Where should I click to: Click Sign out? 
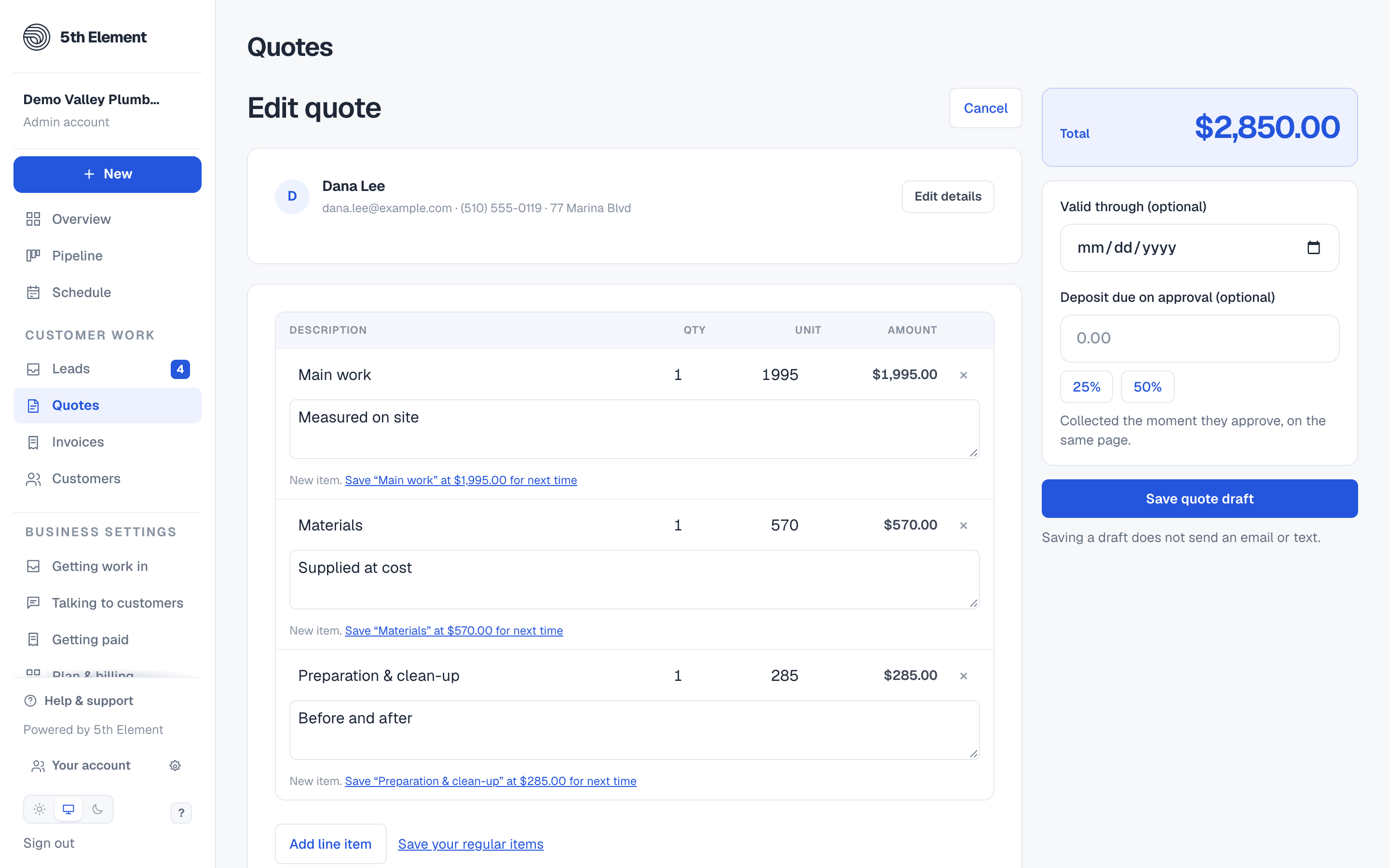pyautogui.click(x=49, y=843)
